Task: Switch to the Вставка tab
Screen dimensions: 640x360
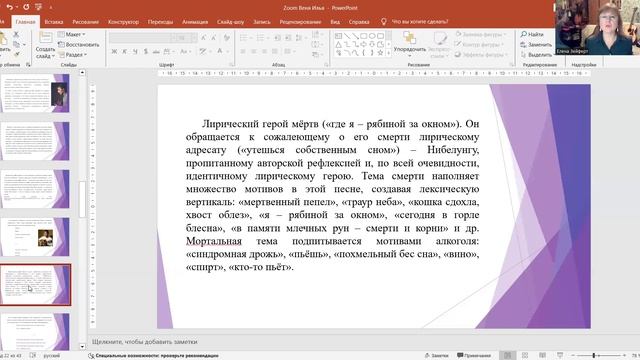Action: [x=54, y=22]
